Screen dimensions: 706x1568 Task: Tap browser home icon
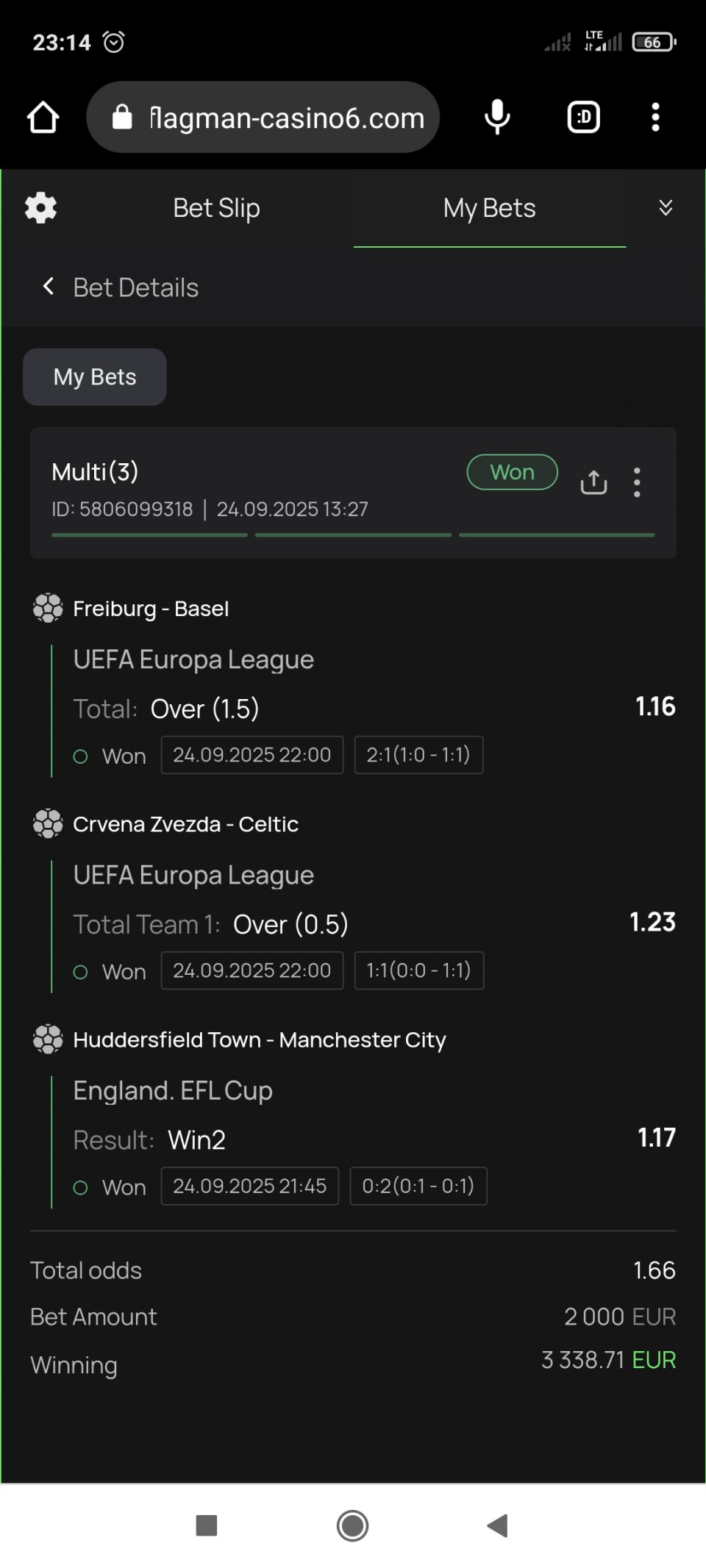[43, 118]
